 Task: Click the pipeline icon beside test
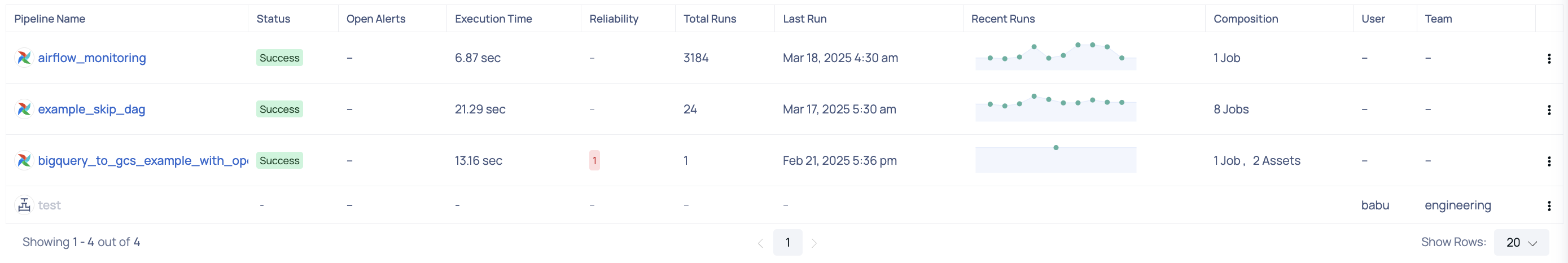pyautogui.click(x=24, y=205)
